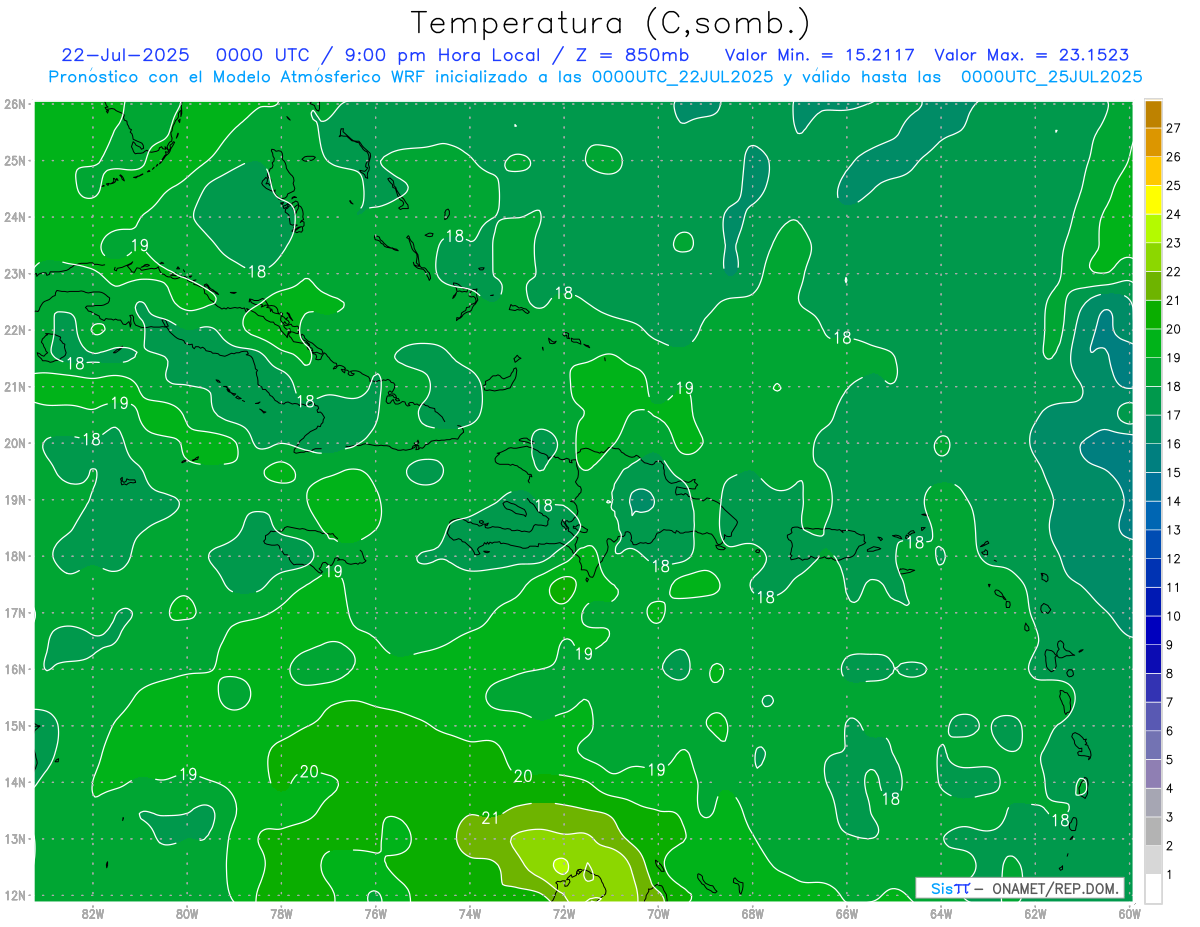The height and width of the screenshot is (927, 1200).
Task: Click the 18N latitude label
Action: click(14, 556)
